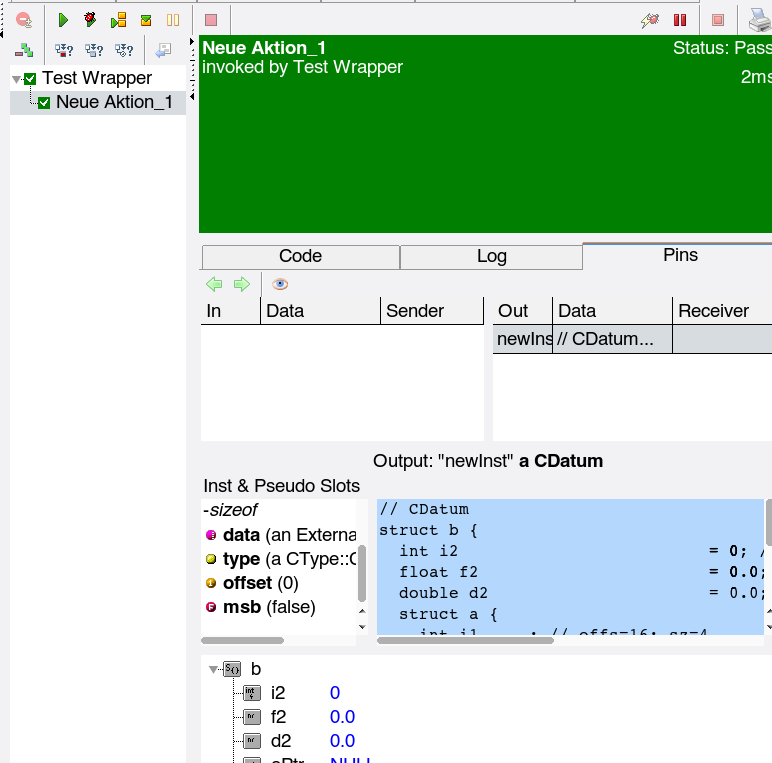Switch to the Log tab
This screenshot has height=763, width=772.
tap(491, 257)
